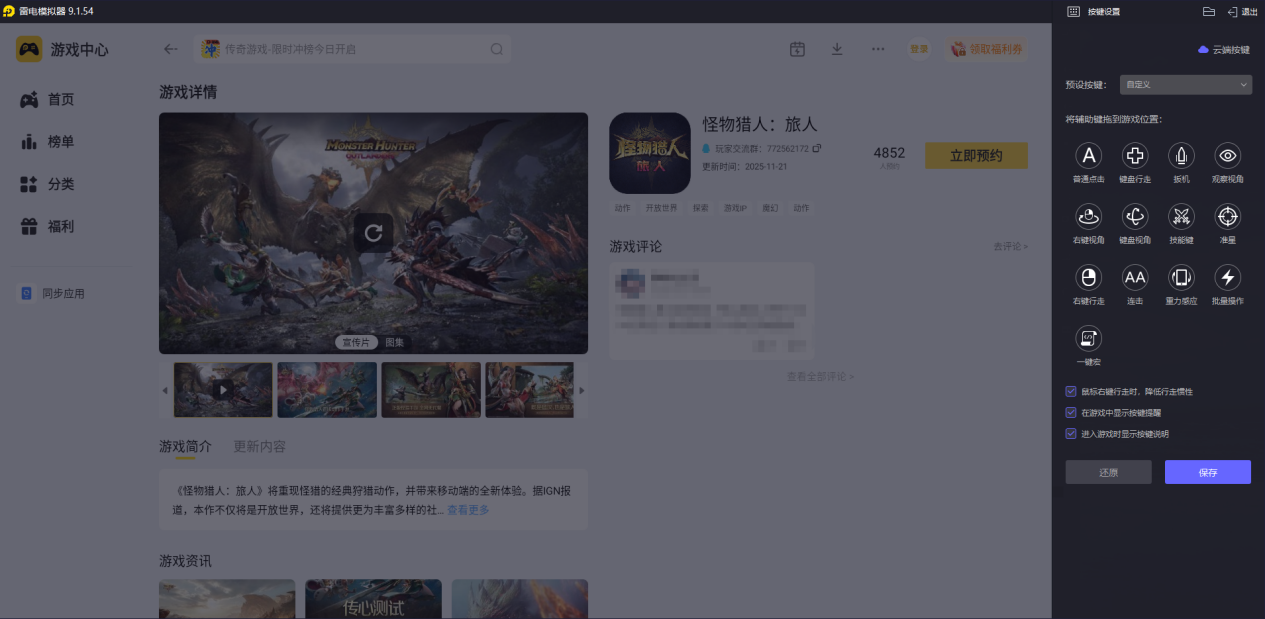Open 福利 rewards in the sidebar

[47, 227]
